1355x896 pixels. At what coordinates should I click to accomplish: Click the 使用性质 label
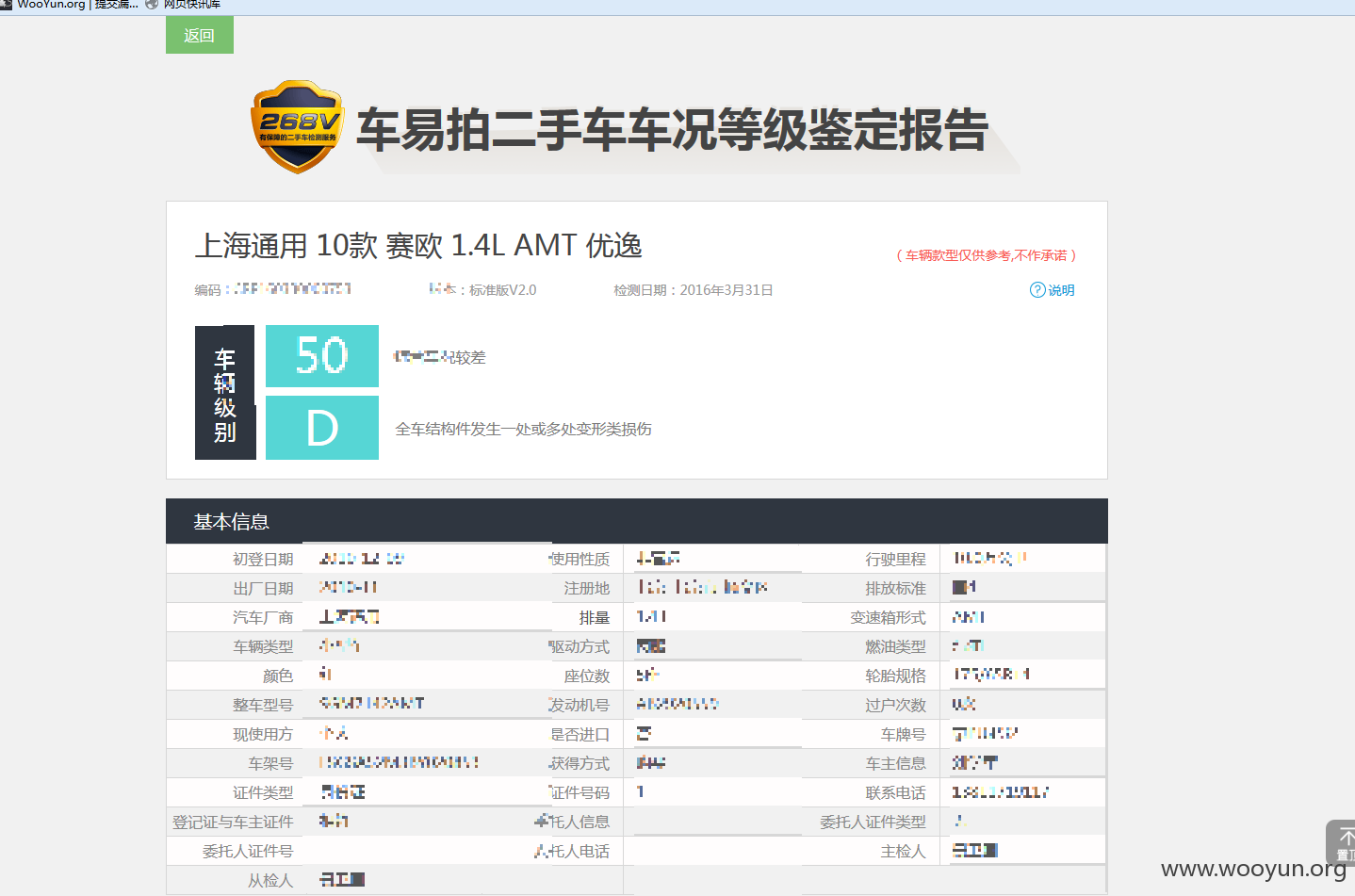pos(580,560)
